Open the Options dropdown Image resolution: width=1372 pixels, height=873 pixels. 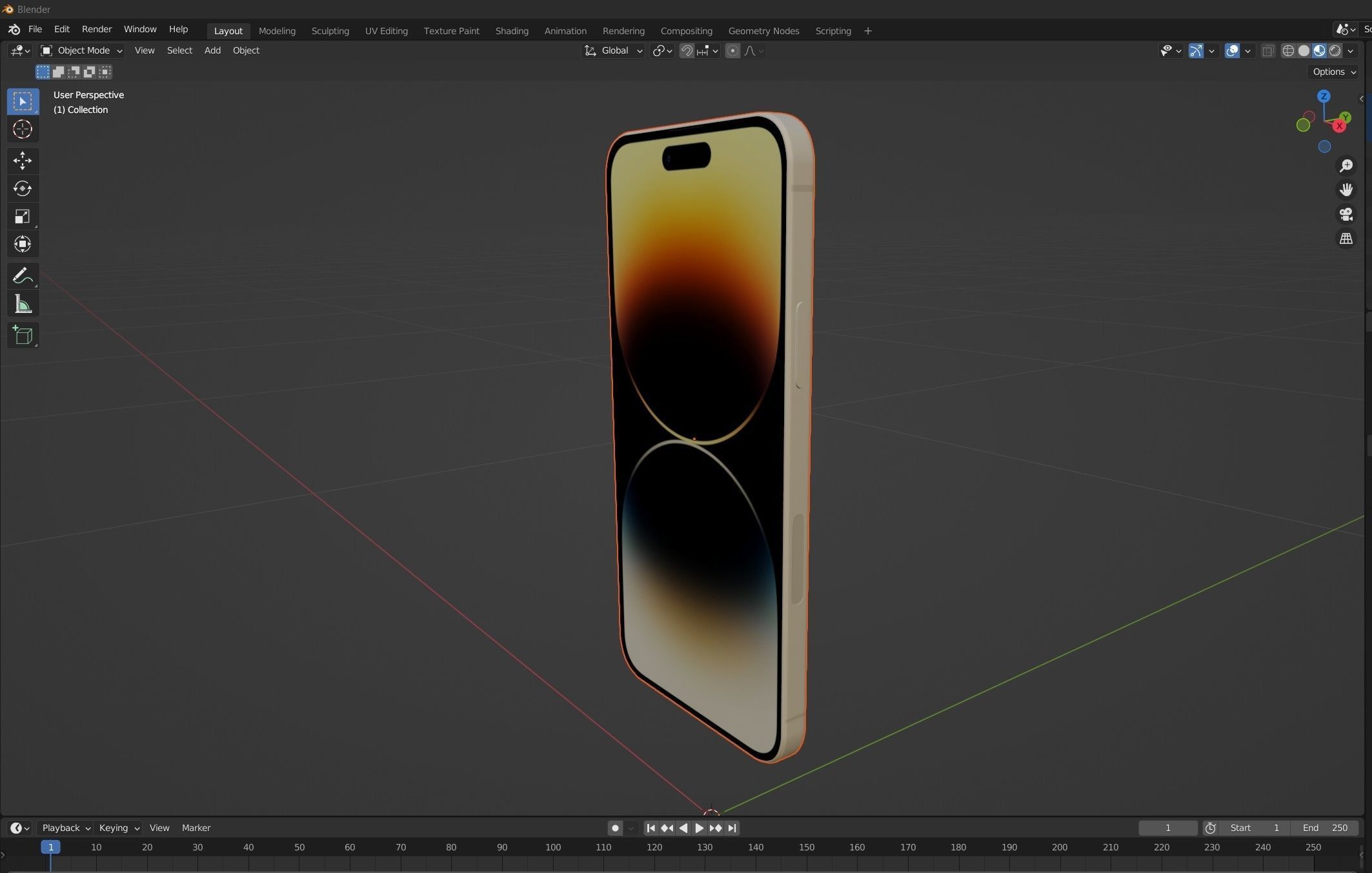1334,72
